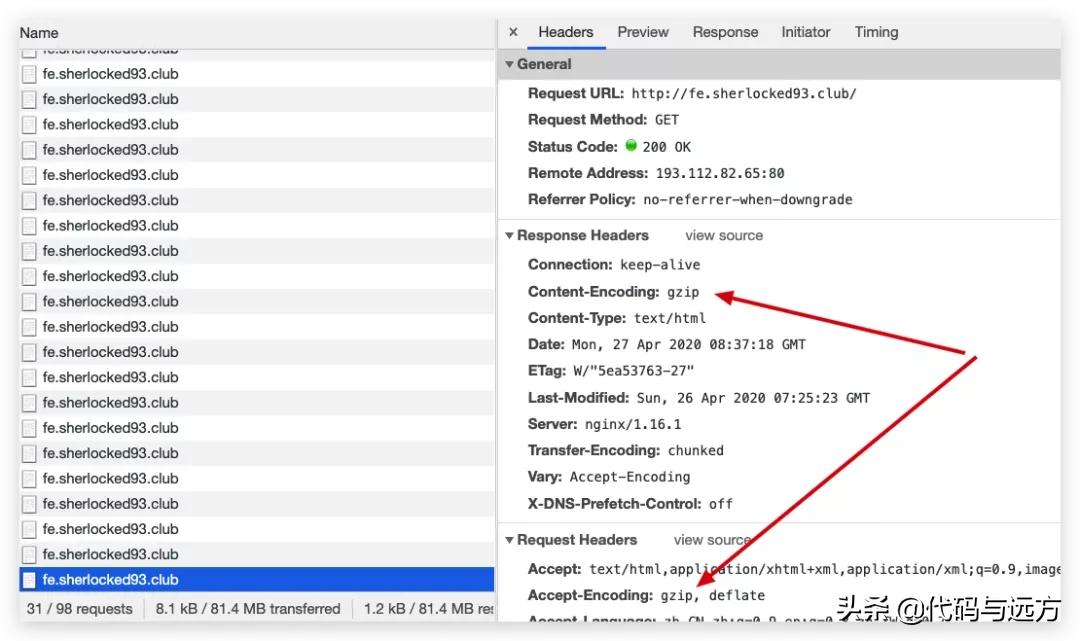Select the highlighted fe.sherlocked93.club request row
Image resolution: width=1080 pixels, height=641 pixels.
pos(256,580)
